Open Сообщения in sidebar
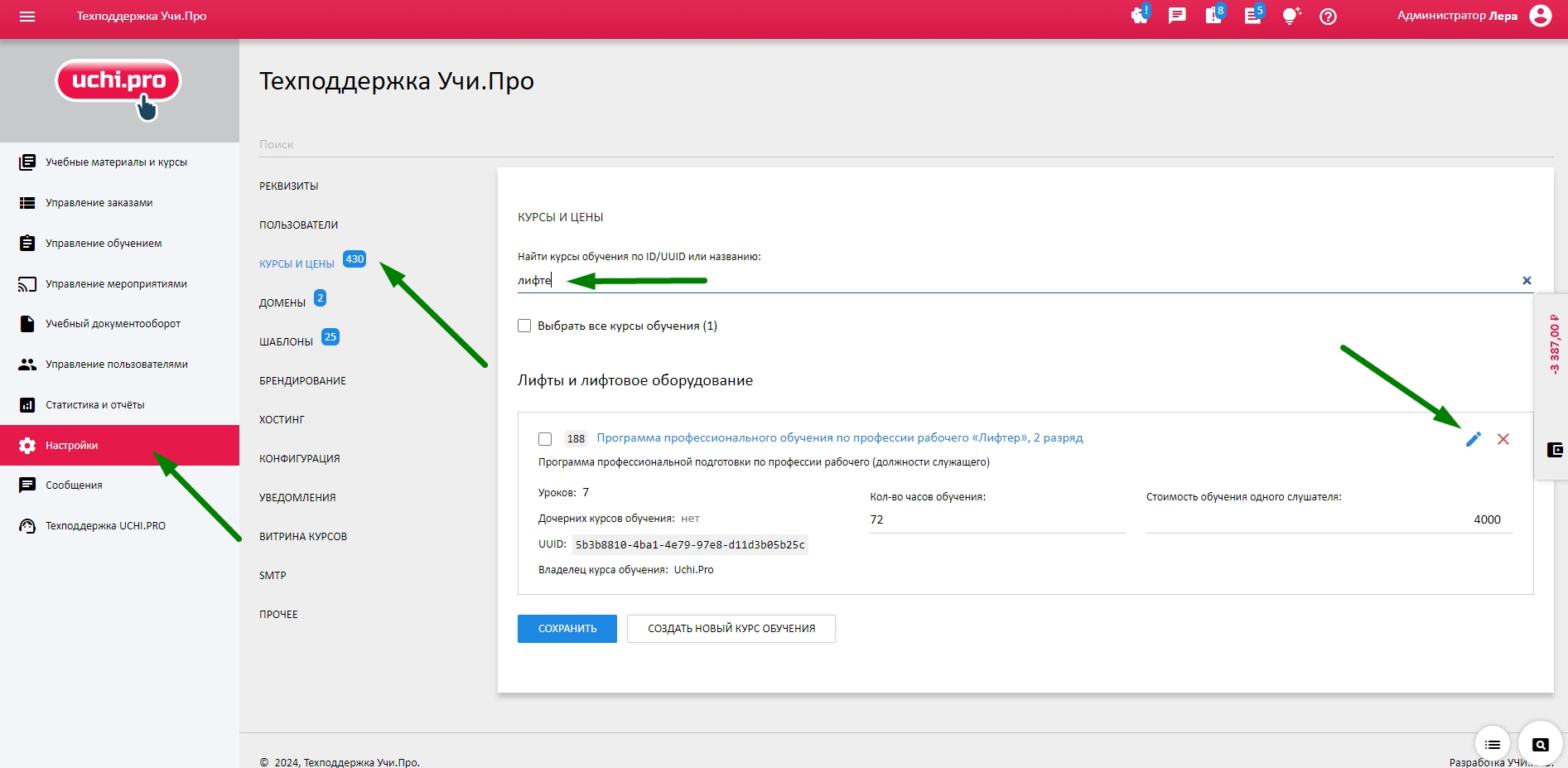 pyautogui.click(x=119, y=485)
